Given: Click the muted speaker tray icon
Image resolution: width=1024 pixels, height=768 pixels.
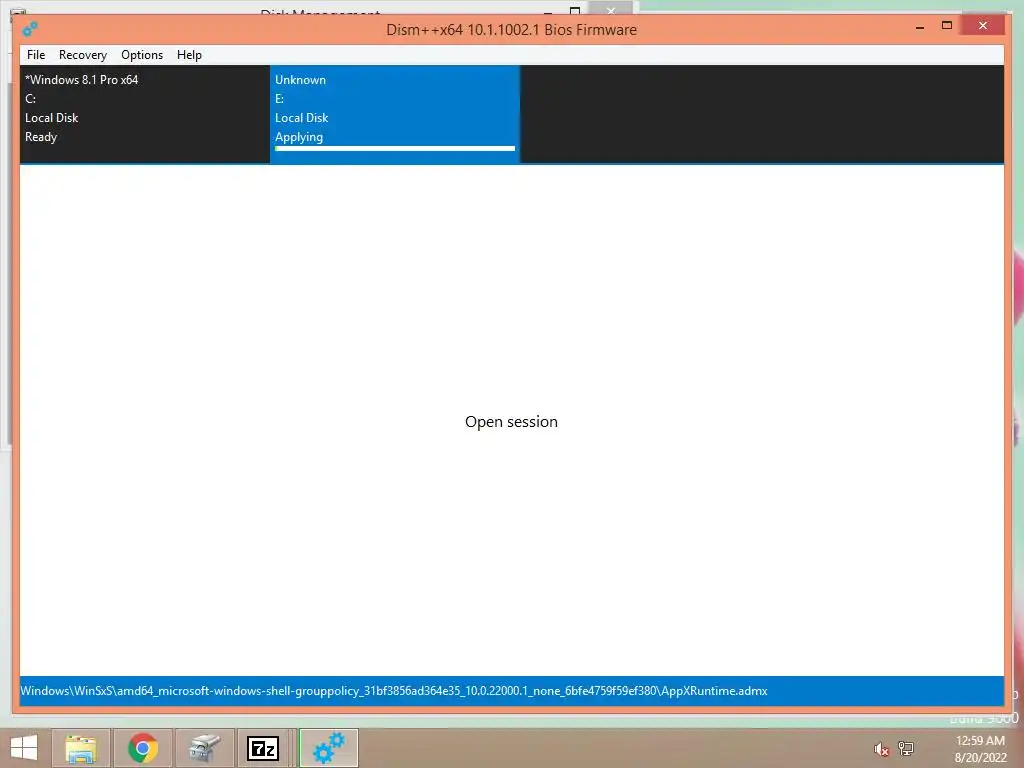Looking at the screenshot, I should [x=882, y=749].
